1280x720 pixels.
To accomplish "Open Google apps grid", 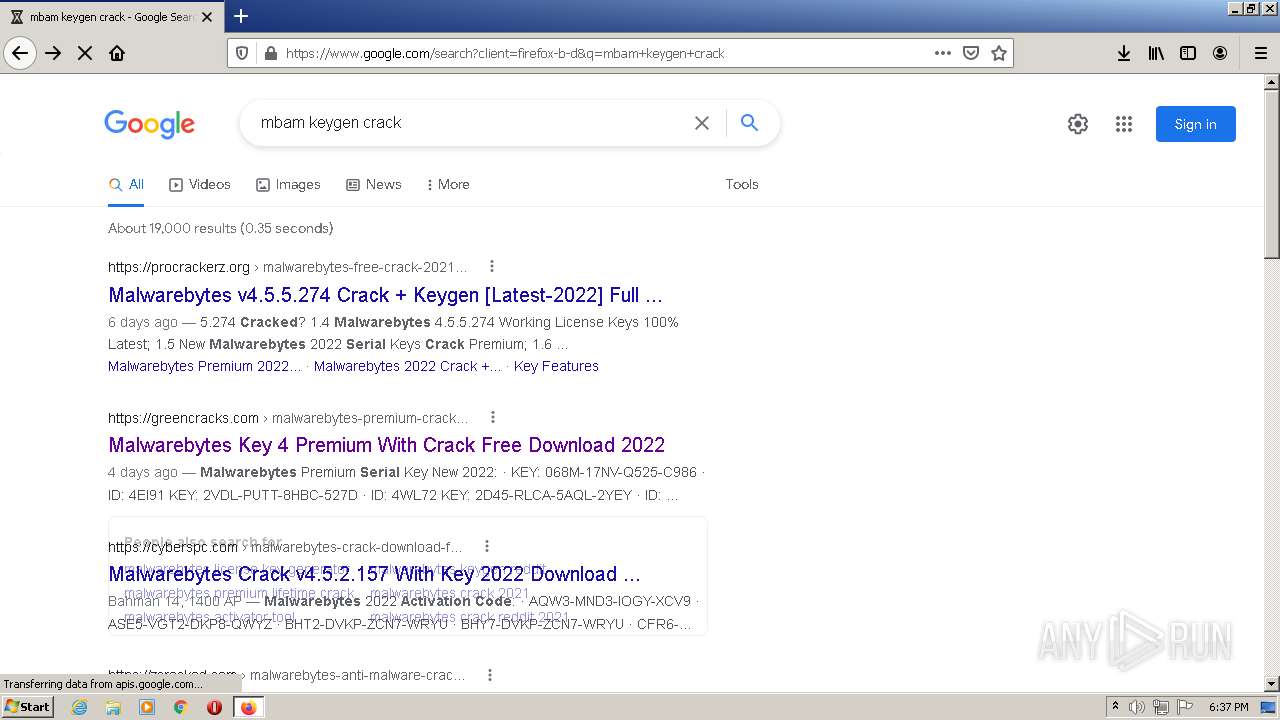I will pyautogui.click(x=1124, y=124).
